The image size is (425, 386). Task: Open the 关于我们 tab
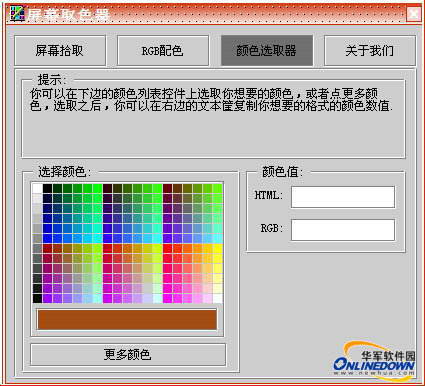370,51
